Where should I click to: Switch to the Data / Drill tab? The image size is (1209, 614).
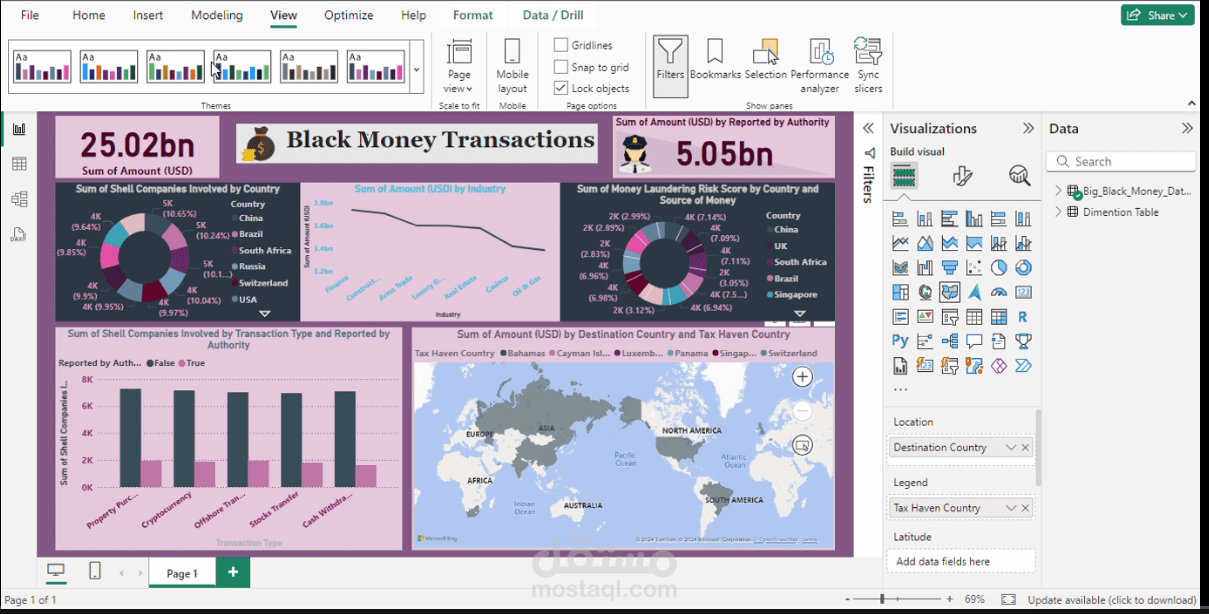(553, 15)
